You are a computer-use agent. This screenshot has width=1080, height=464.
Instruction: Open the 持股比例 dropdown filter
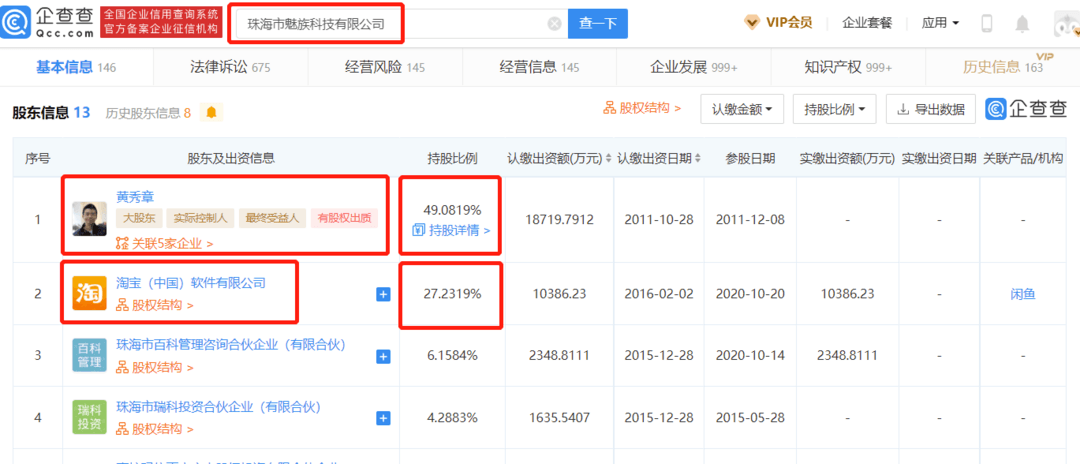tap(834, 109)
